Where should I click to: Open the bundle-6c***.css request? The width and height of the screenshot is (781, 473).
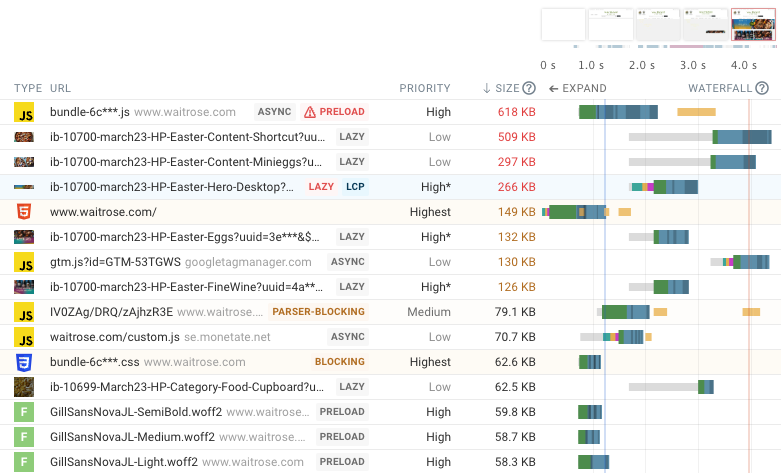95,362
